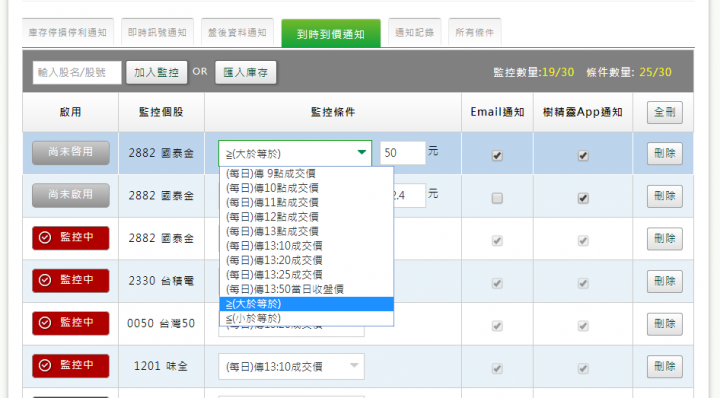Uncheck 樹精靈App通知 for first 2882 國泰金 row
720x398 pixels.
[583, 156]
